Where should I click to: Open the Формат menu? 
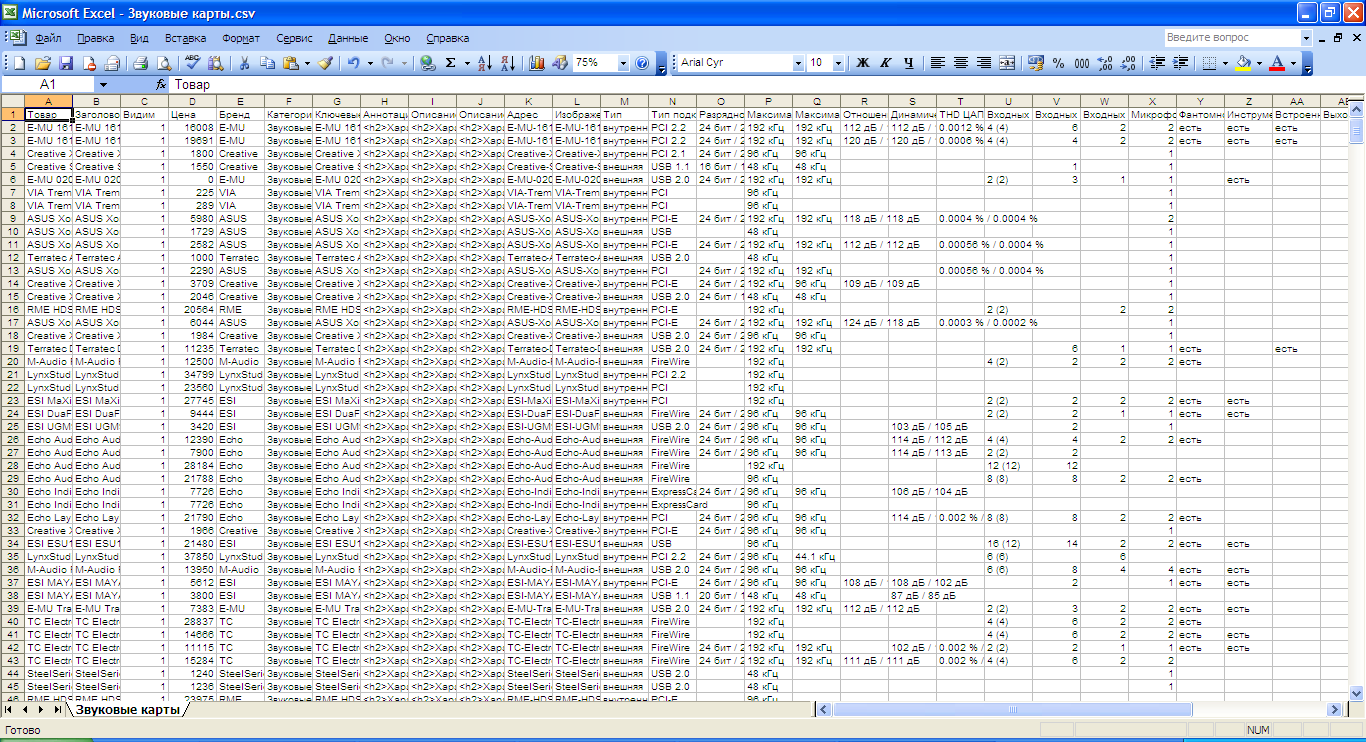241,38
